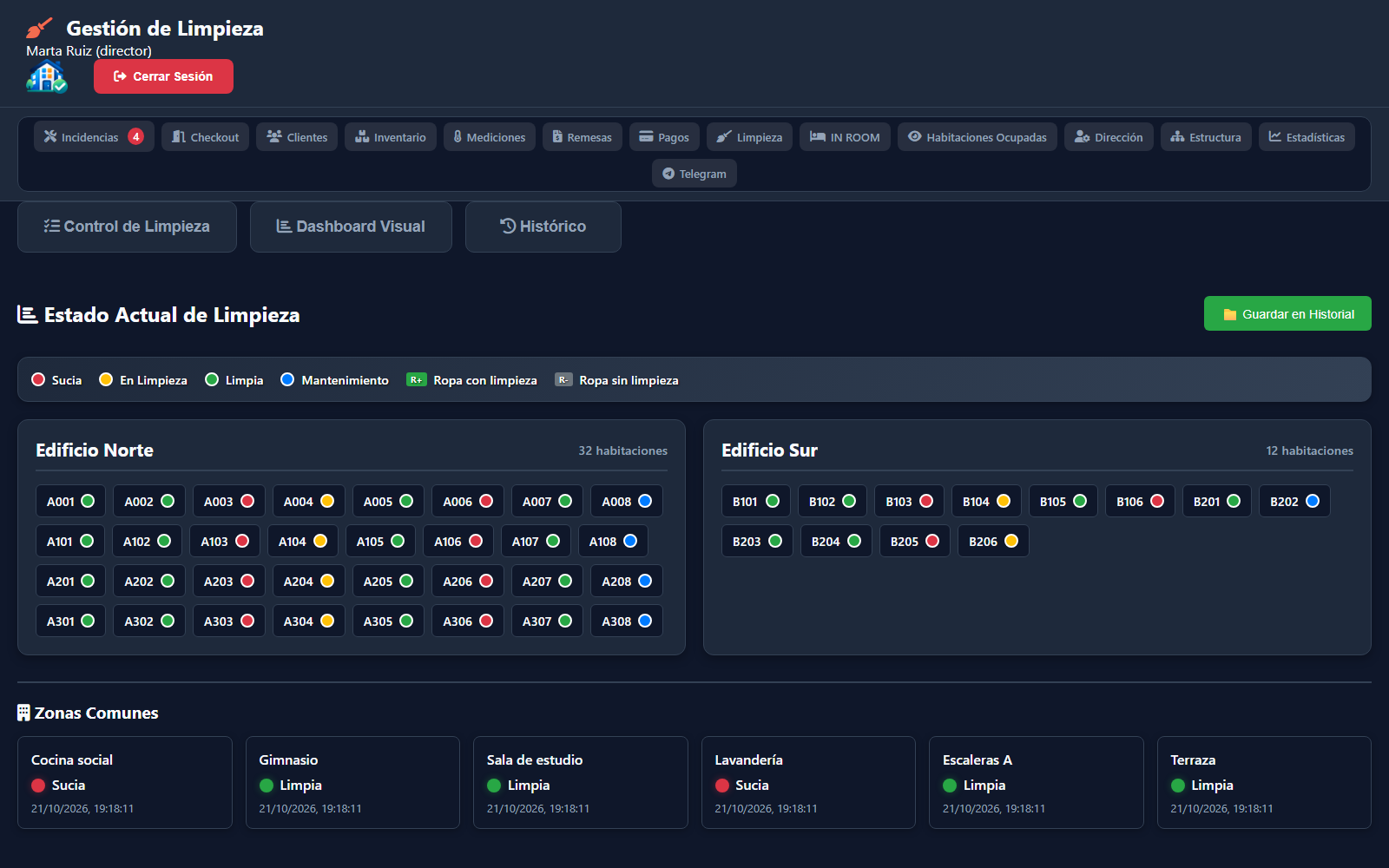Open the Lavandería zone card
Screen dimensions: 1389x868
point(808,782)
